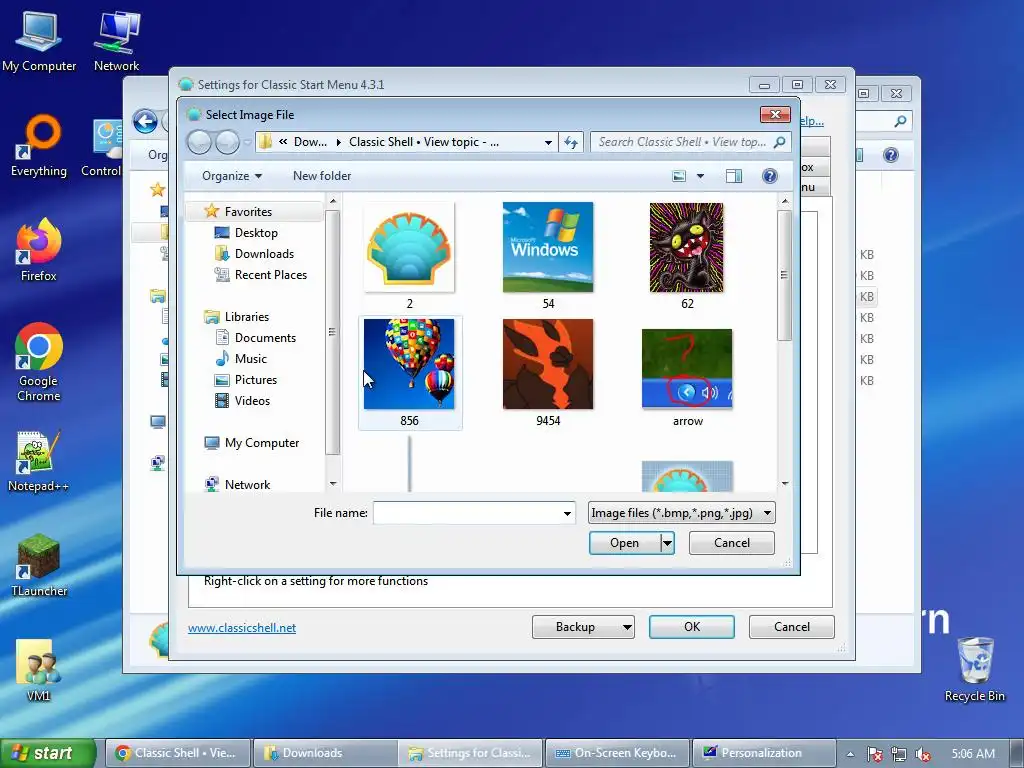The height and width of the screenshot is (768, 1024).
Task: Click the Open button
Action: pyautogui.click(x=624, y=543)
